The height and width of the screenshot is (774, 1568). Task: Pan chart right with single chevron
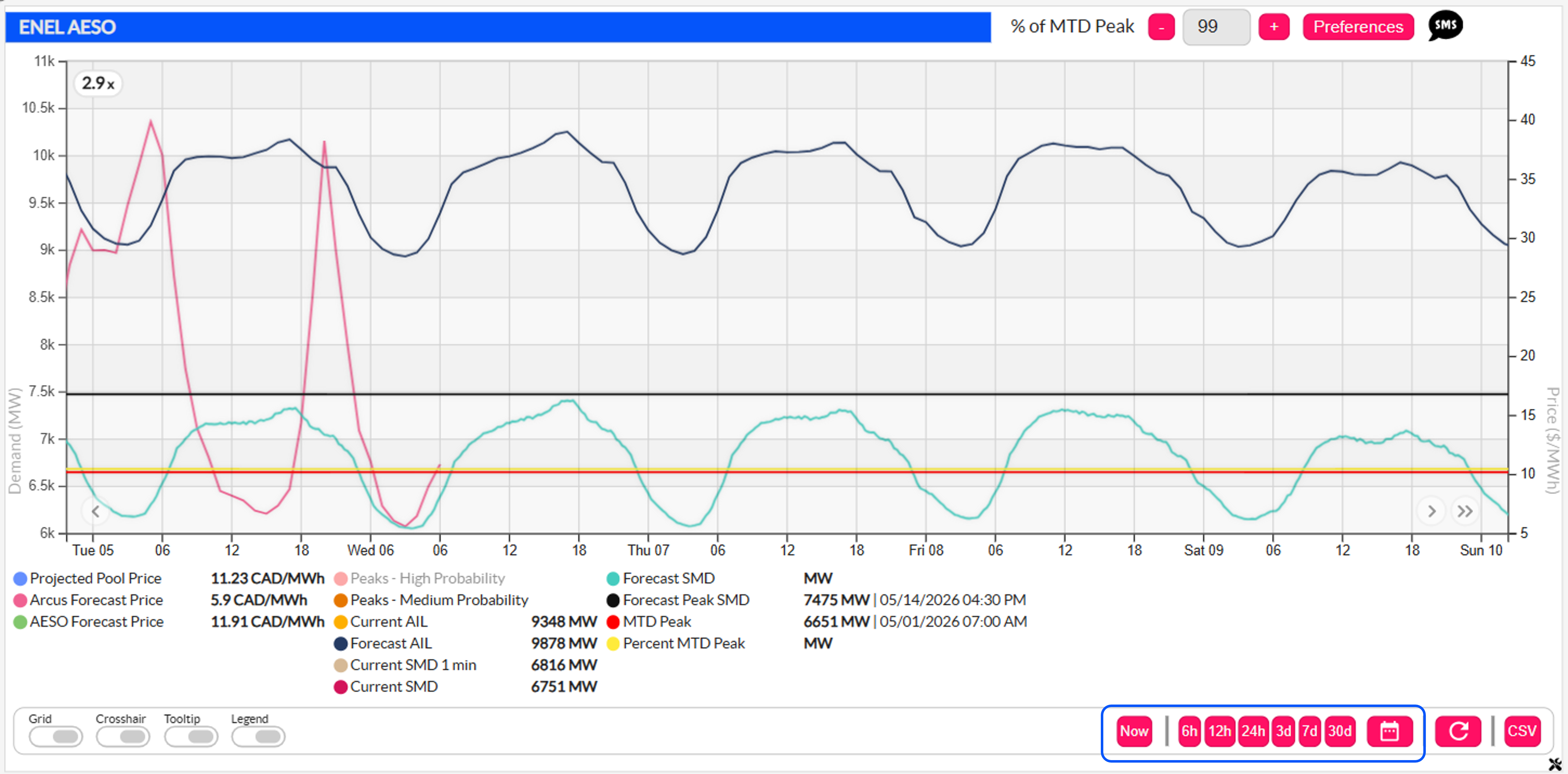point(1432,511)
